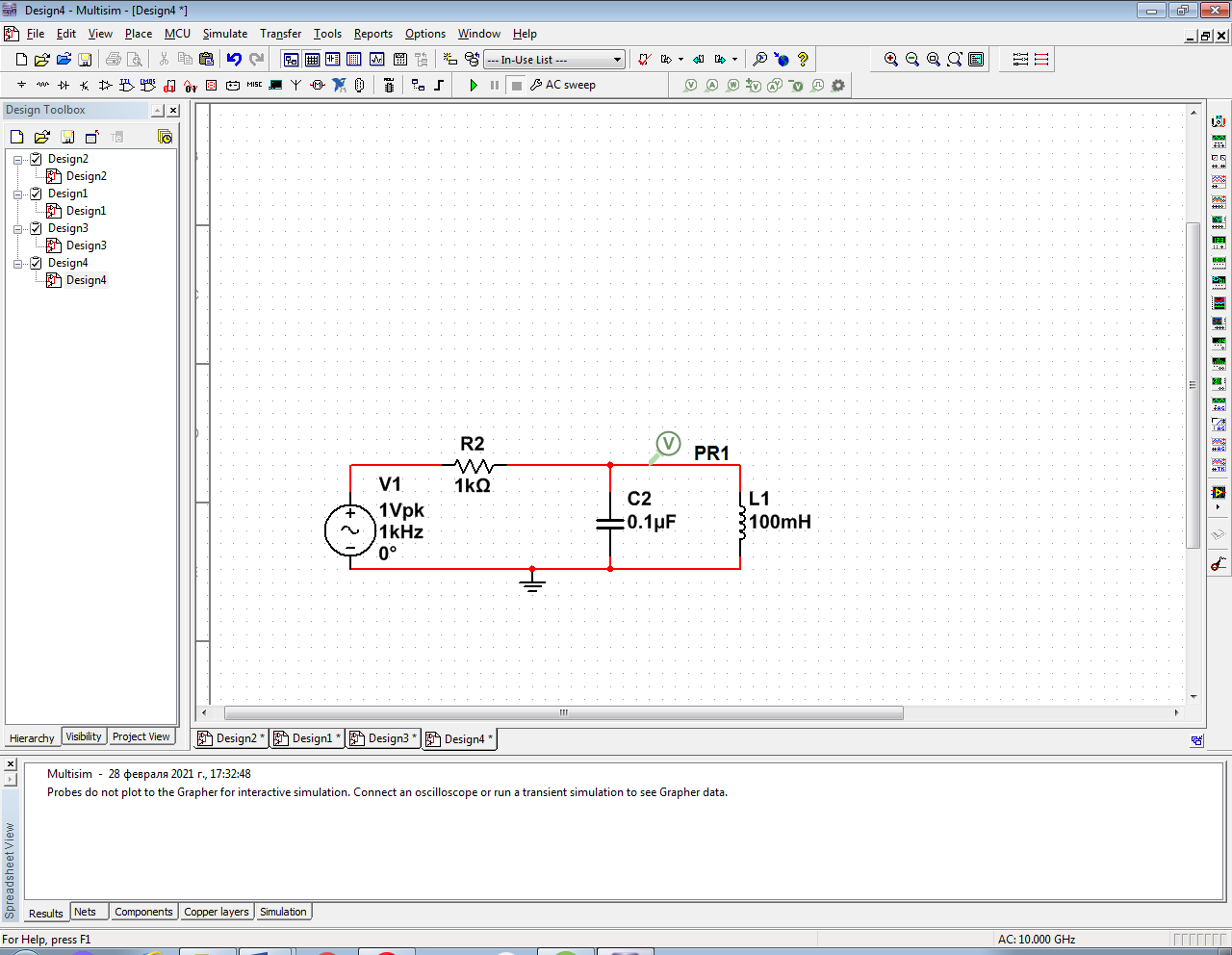Switch to the Hierarchy tab
This screenshot has width=1232, height=955.
pyautogui.click(x=32, y=738)
